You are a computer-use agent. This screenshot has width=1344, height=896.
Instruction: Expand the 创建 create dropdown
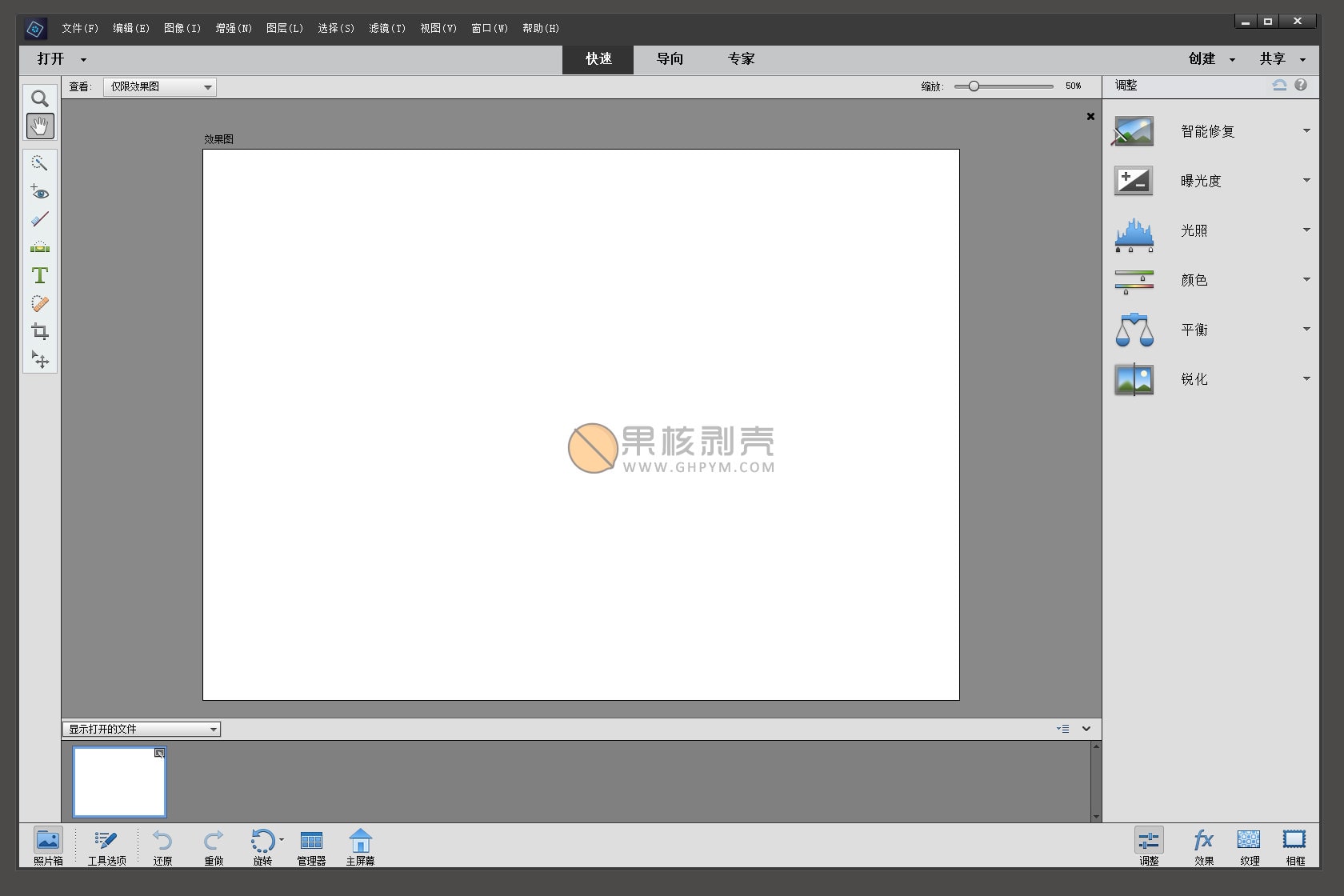tap(1232, 60)
